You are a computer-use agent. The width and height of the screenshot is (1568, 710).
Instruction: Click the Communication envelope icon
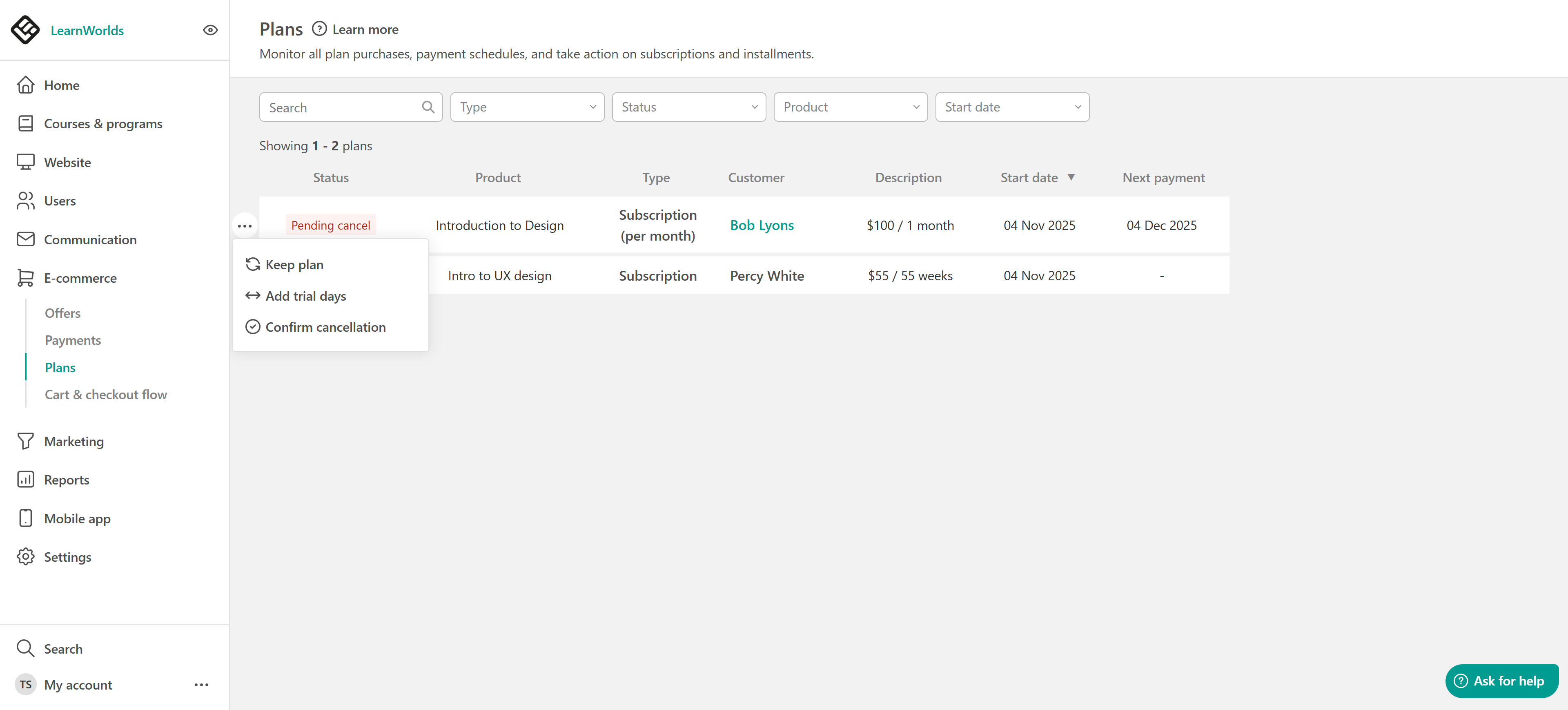[x=26, y=239]
